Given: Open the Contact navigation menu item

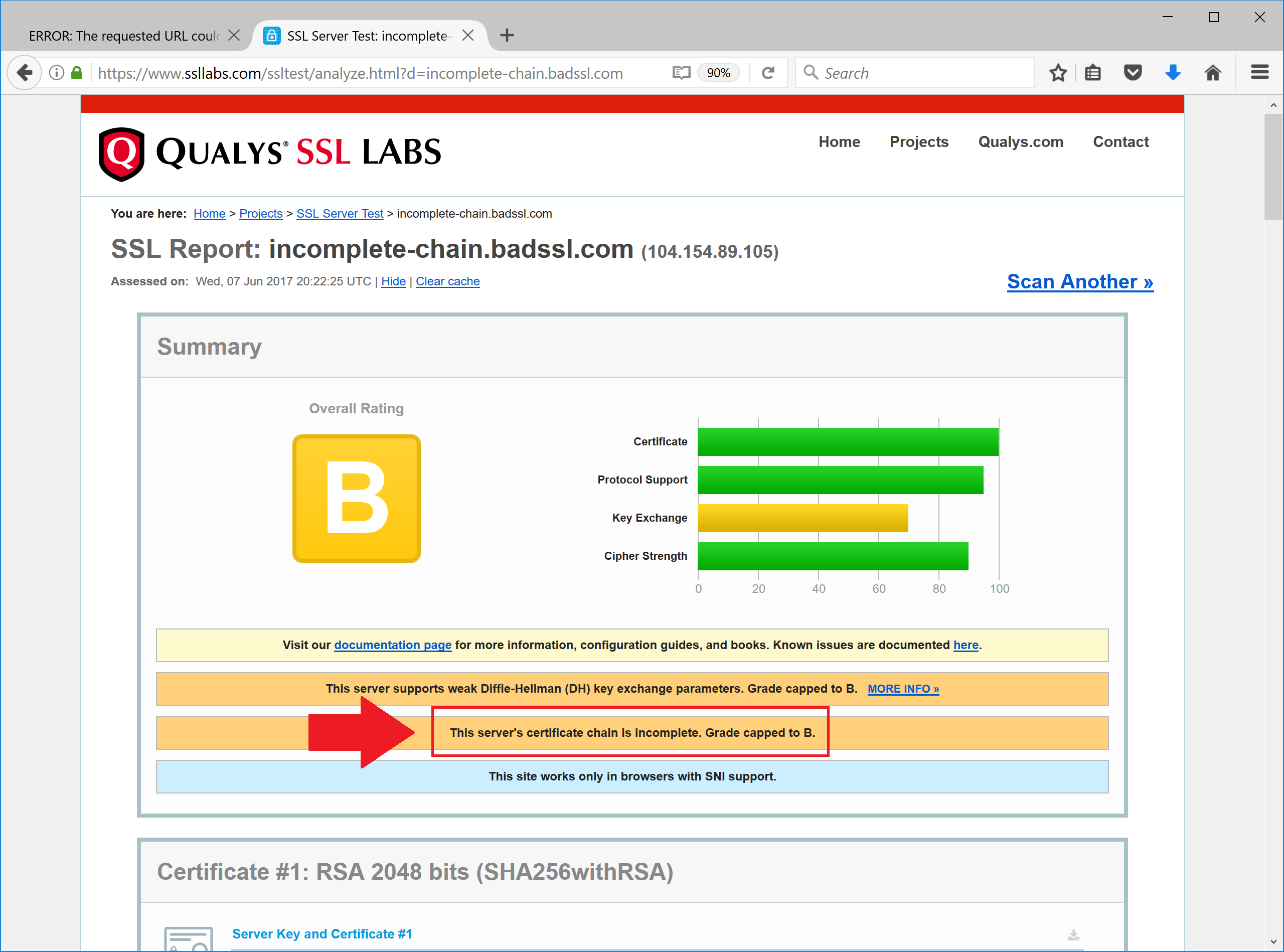Looking at the screenshot, I should 1120,142.
